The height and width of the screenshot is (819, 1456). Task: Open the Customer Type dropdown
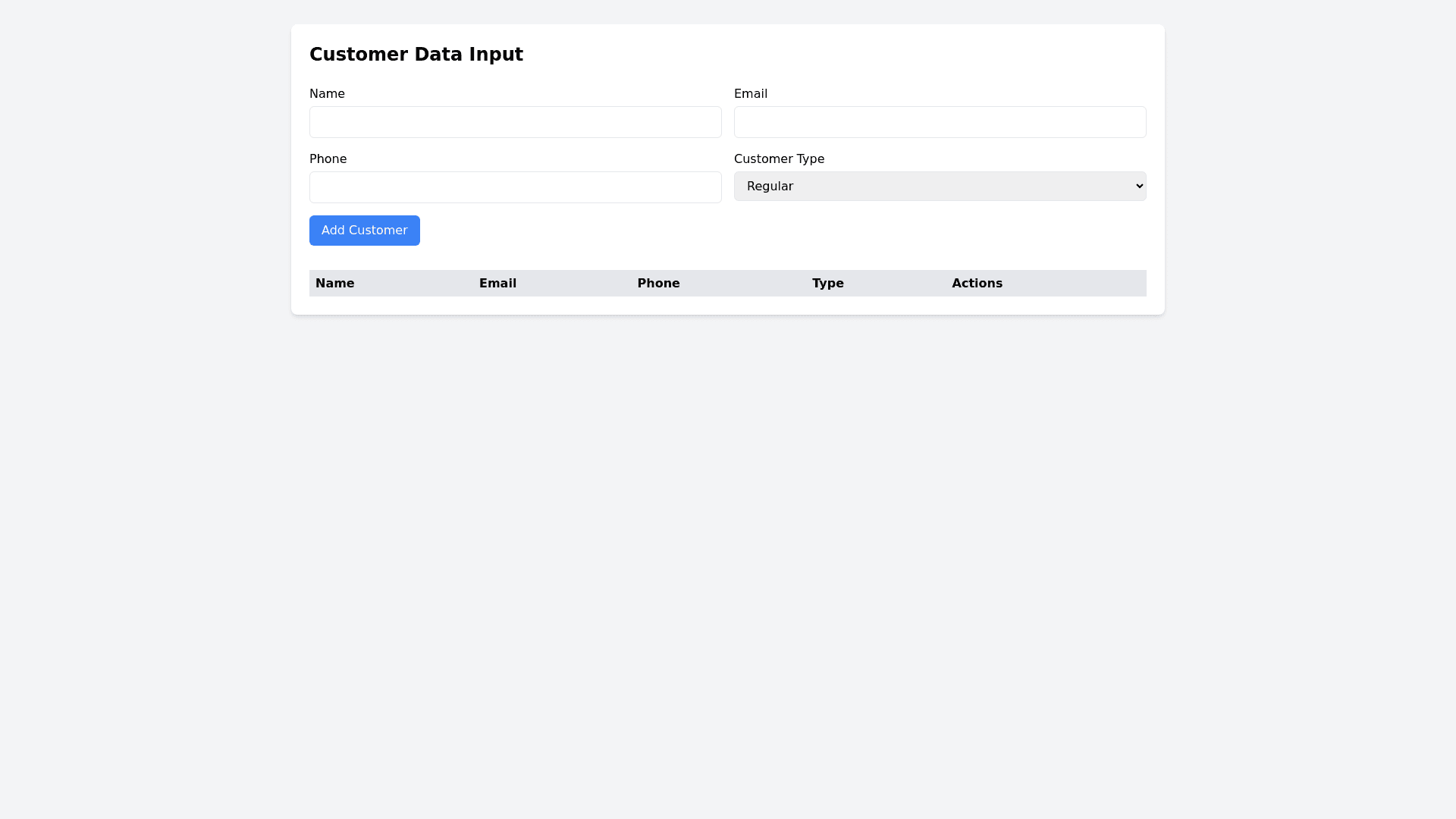(x=940, y=186)
